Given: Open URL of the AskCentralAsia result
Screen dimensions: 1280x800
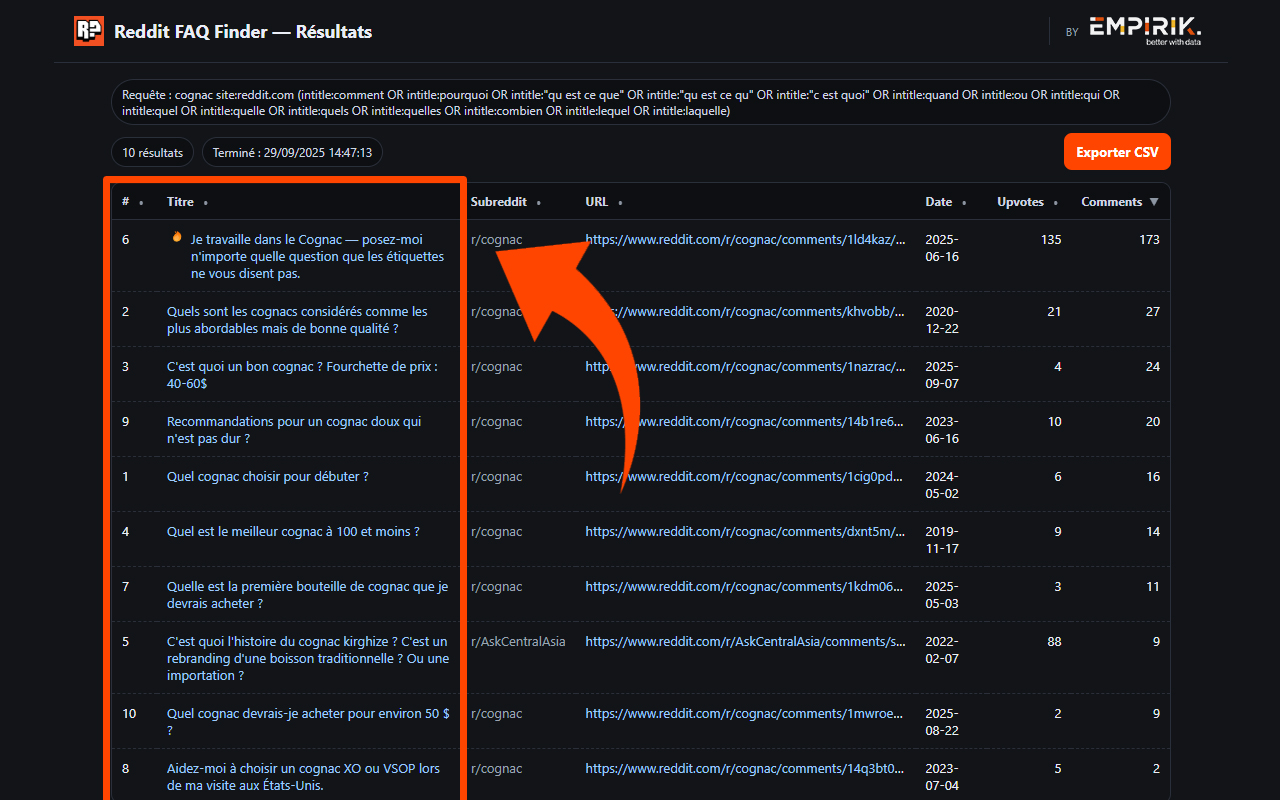Looking at the screenshot, I should [x=745, y=642].
